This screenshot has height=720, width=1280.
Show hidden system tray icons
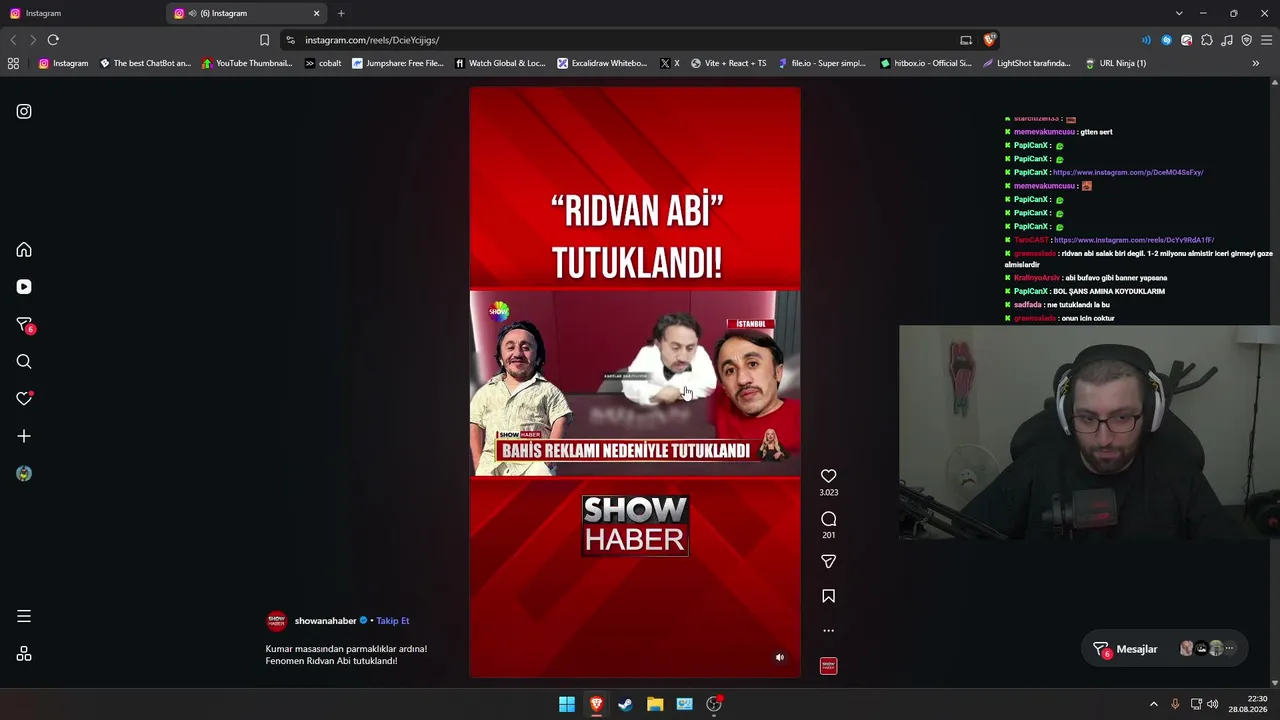click(1153, 704)
